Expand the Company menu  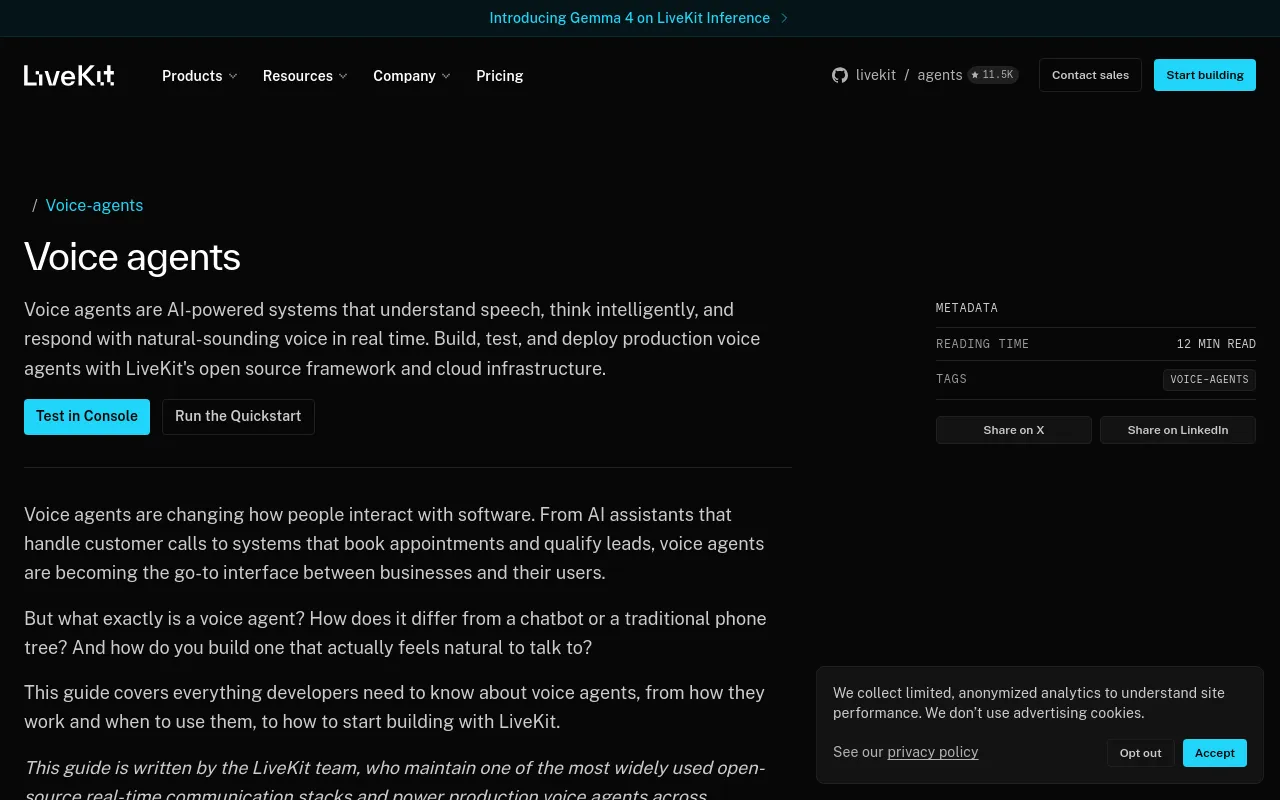[x=412, y=76]
